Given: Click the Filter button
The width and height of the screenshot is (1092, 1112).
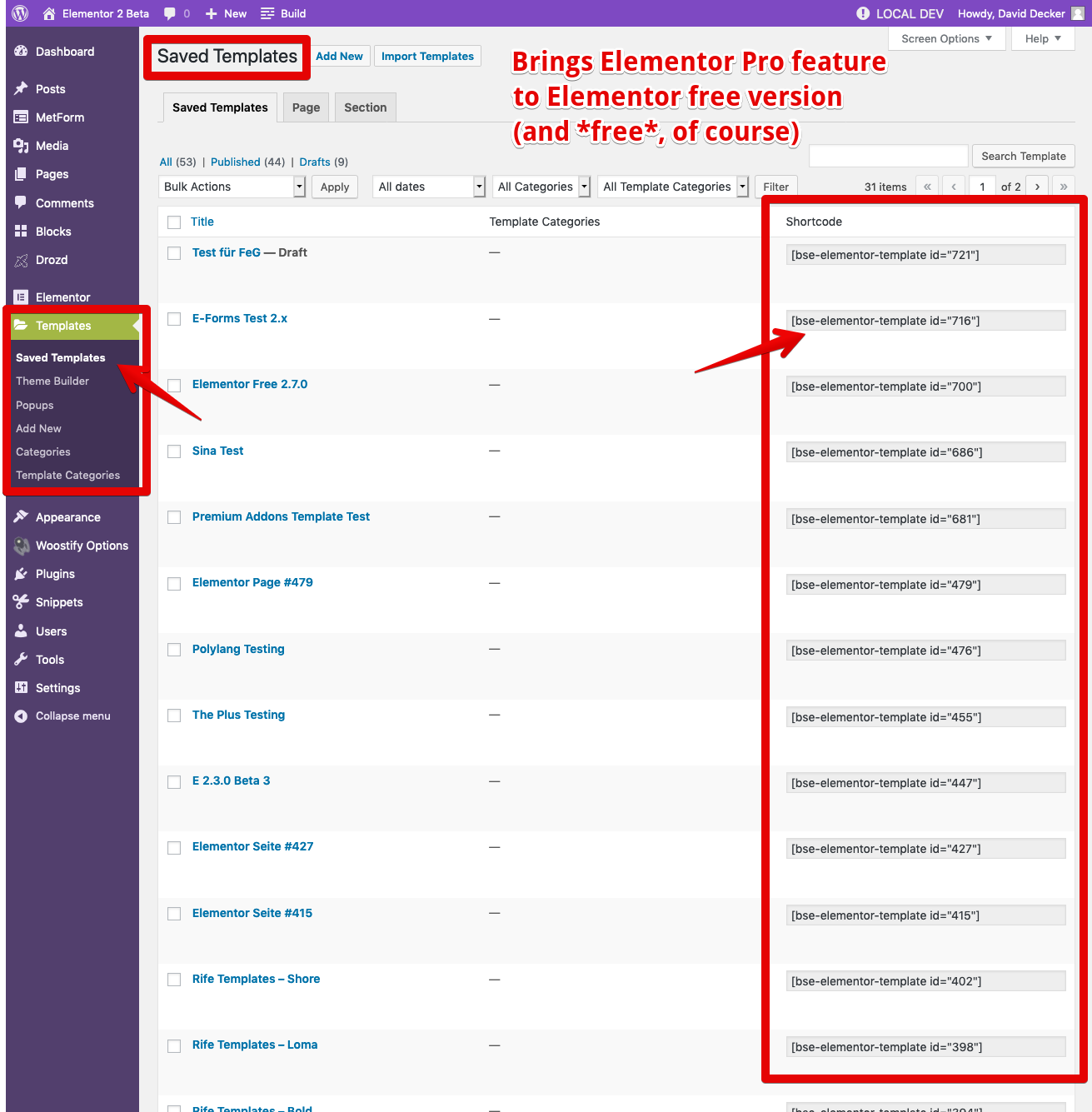Looking at the screenshot, I should click(x=776, y=187).
